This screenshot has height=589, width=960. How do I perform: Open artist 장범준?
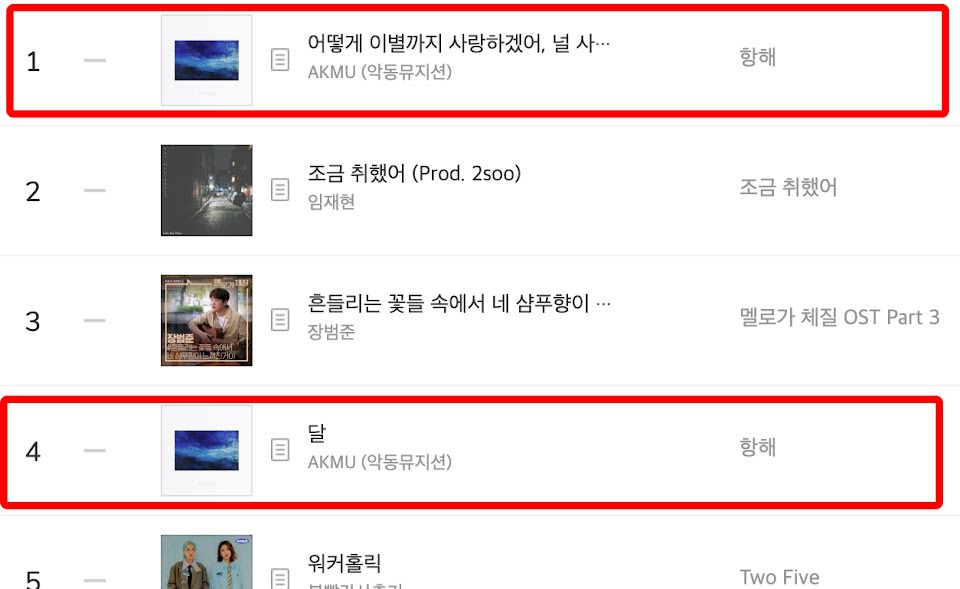[x=331, y=332]
